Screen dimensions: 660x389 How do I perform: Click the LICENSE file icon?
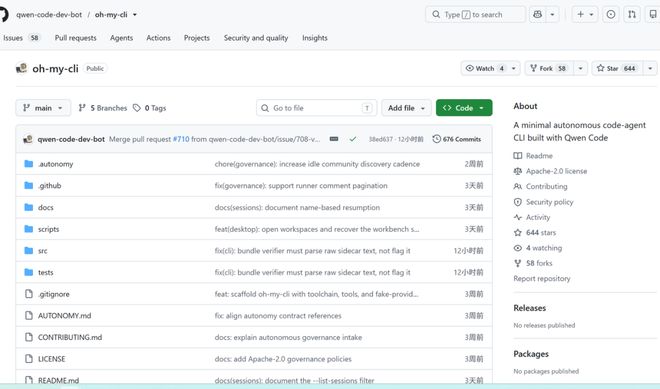(29, 359)
